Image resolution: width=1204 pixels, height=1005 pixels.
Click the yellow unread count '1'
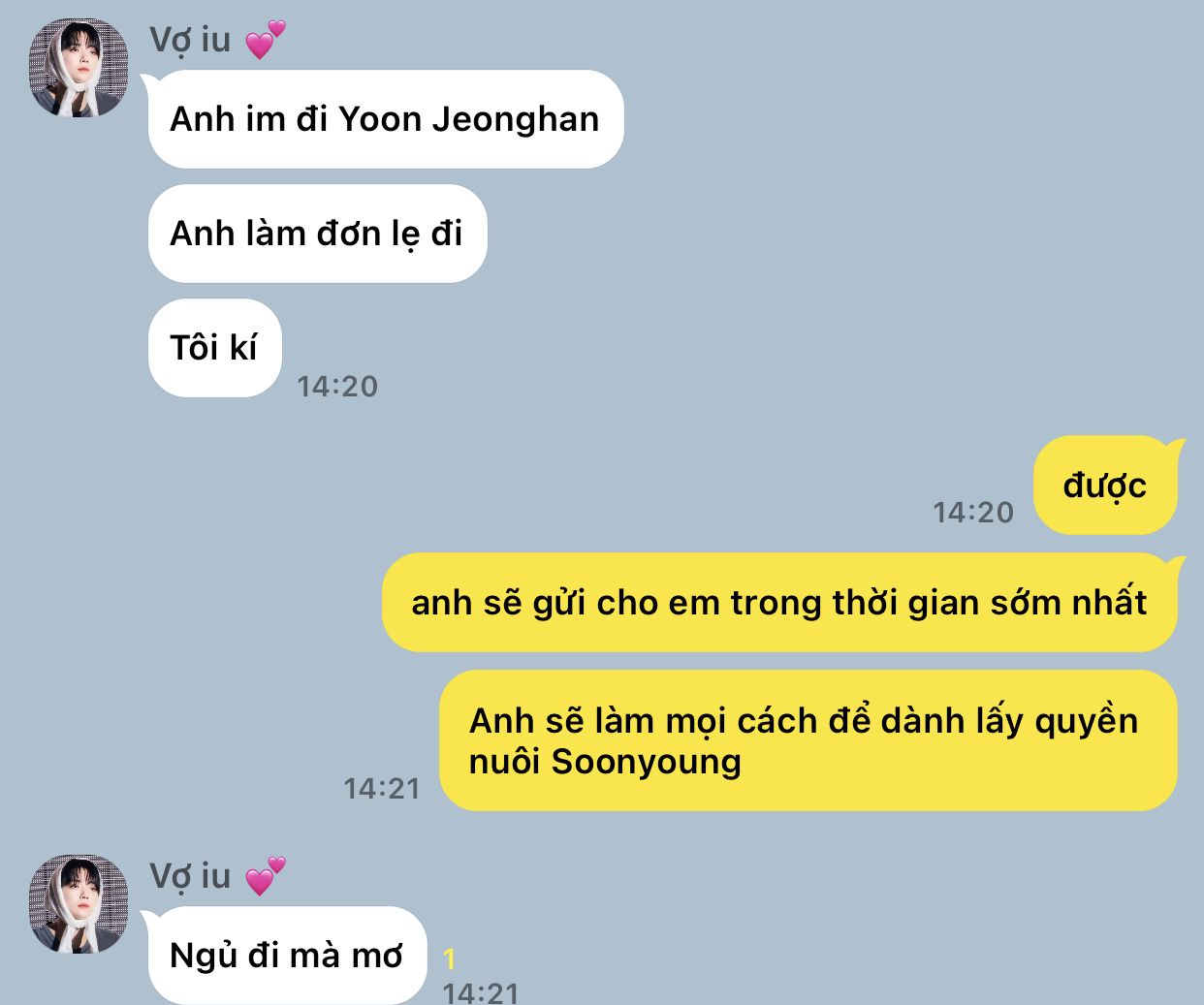click(450, 959)
